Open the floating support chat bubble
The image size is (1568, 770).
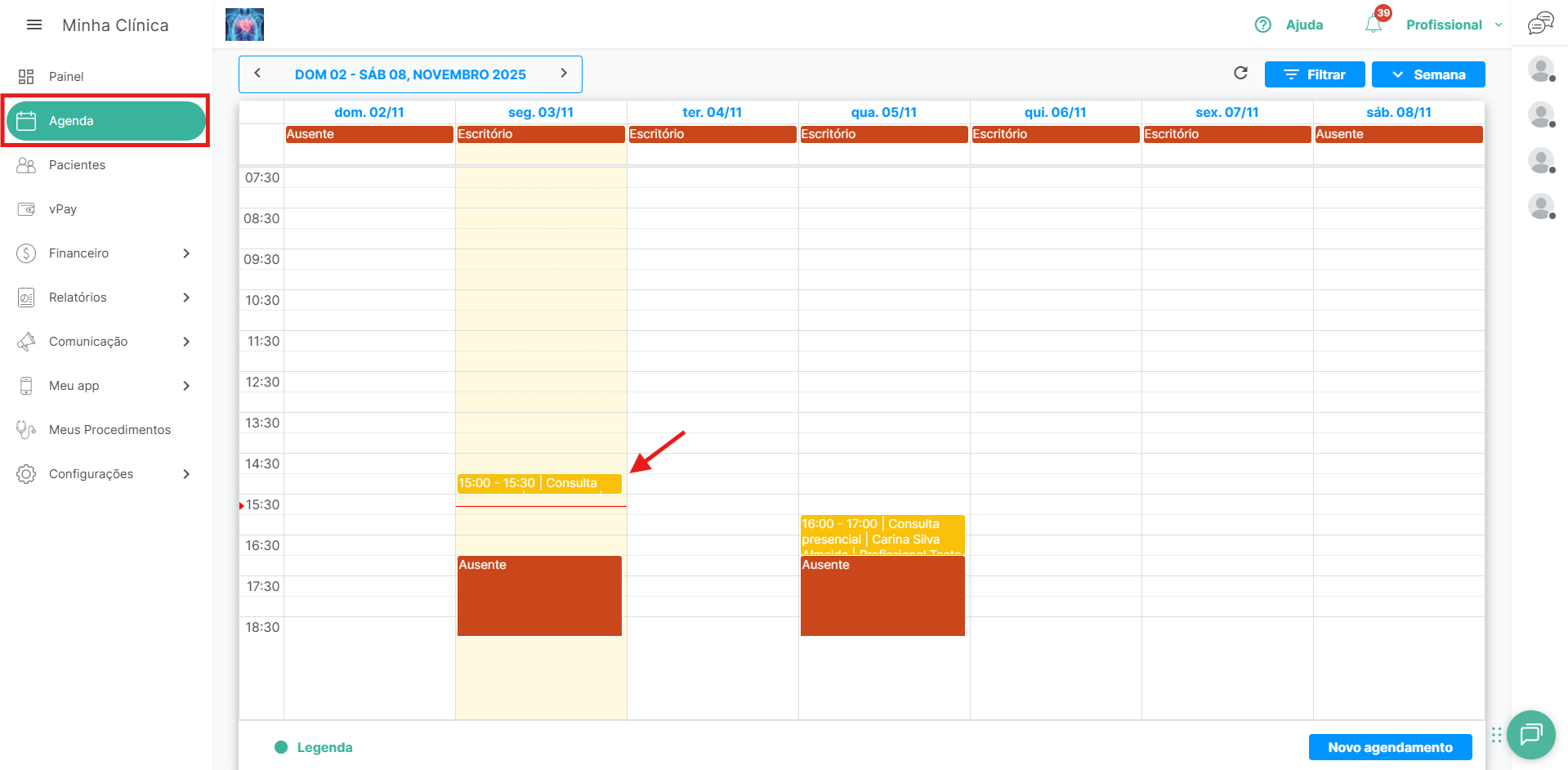tap(1530, 734)
